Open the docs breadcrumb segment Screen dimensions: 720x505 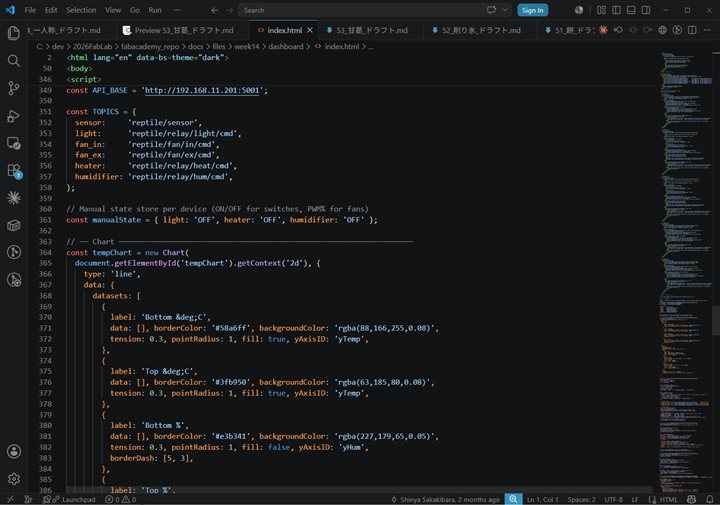(x=195, y=46)
